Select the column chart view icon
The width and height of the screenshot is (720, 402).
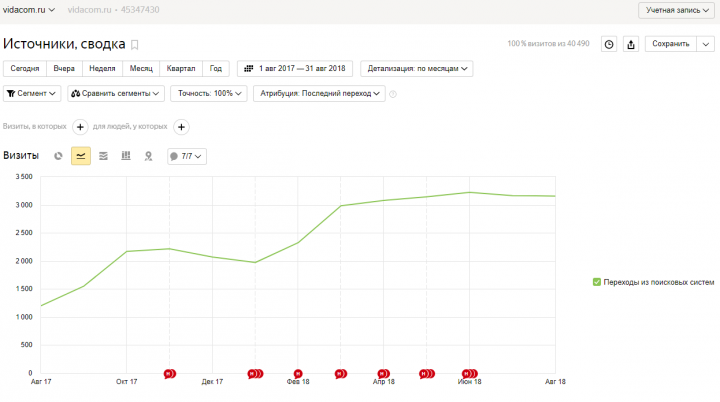(x=126, y=156)
